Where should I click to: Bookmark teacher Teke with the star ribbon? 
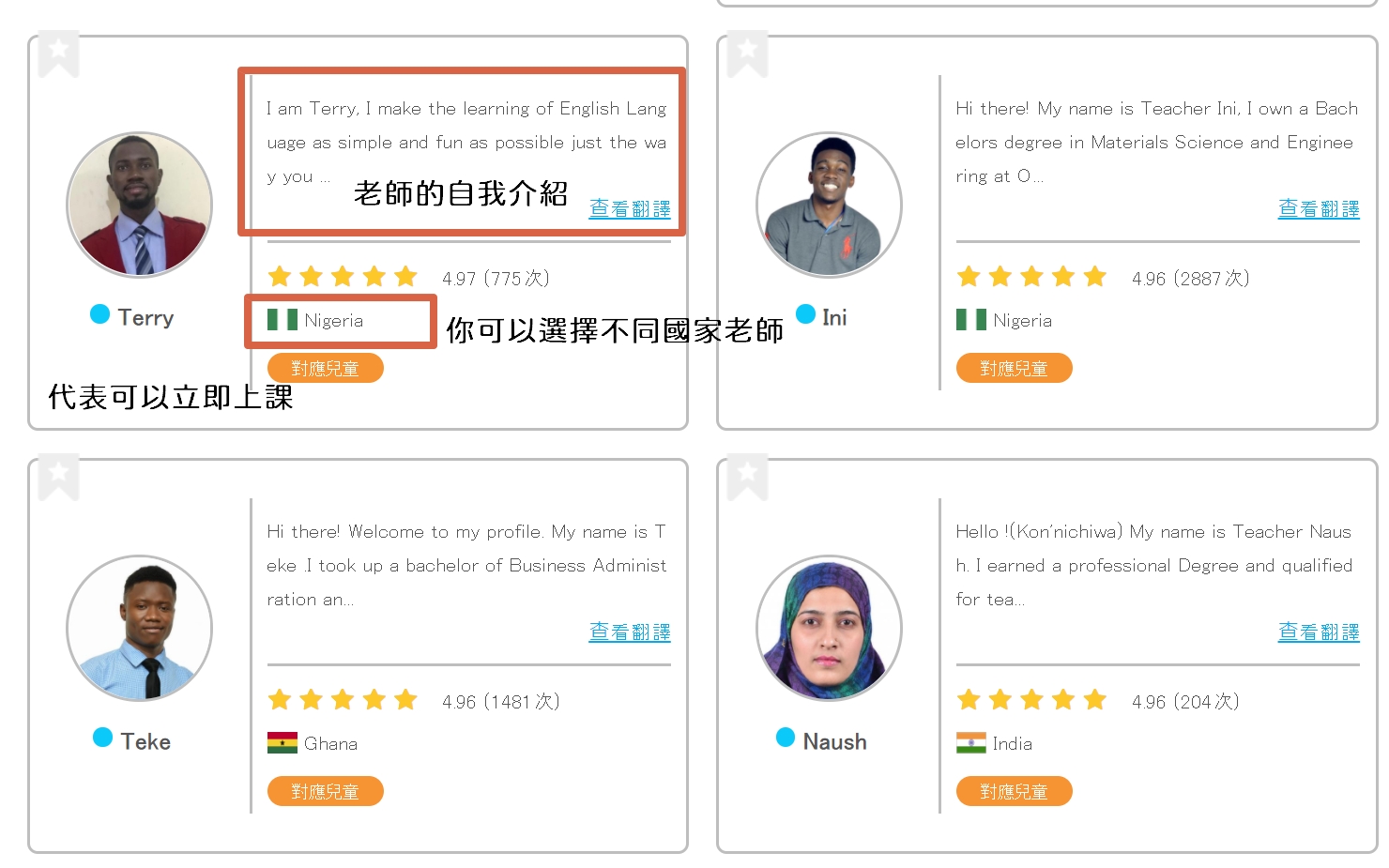(58, 478)
